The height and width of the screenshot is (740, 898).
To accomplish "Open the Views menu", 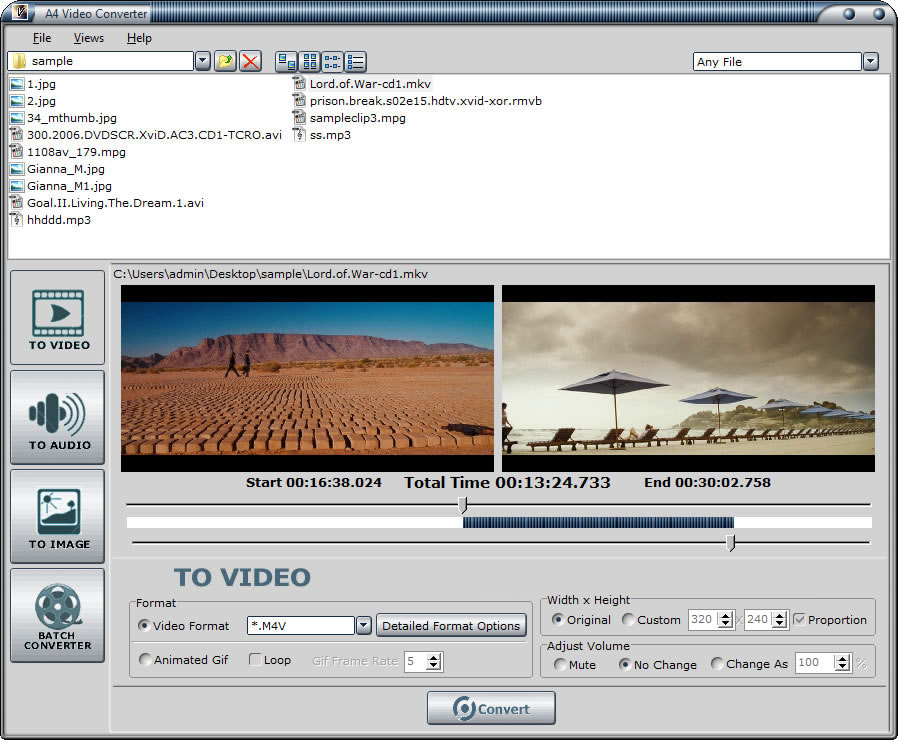I will click(x=88, y=38).
